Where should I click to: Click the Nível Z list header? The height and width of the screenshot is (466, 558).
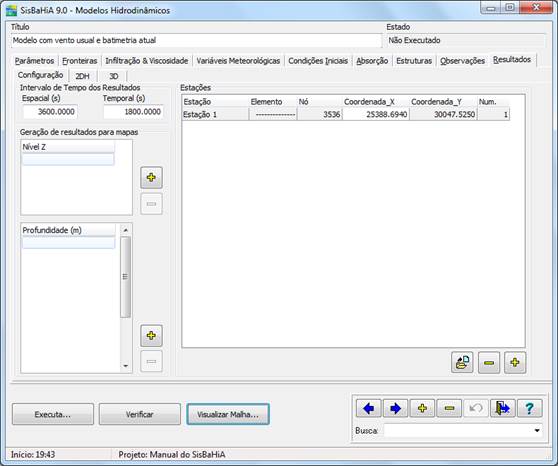[x=68, y=147]
